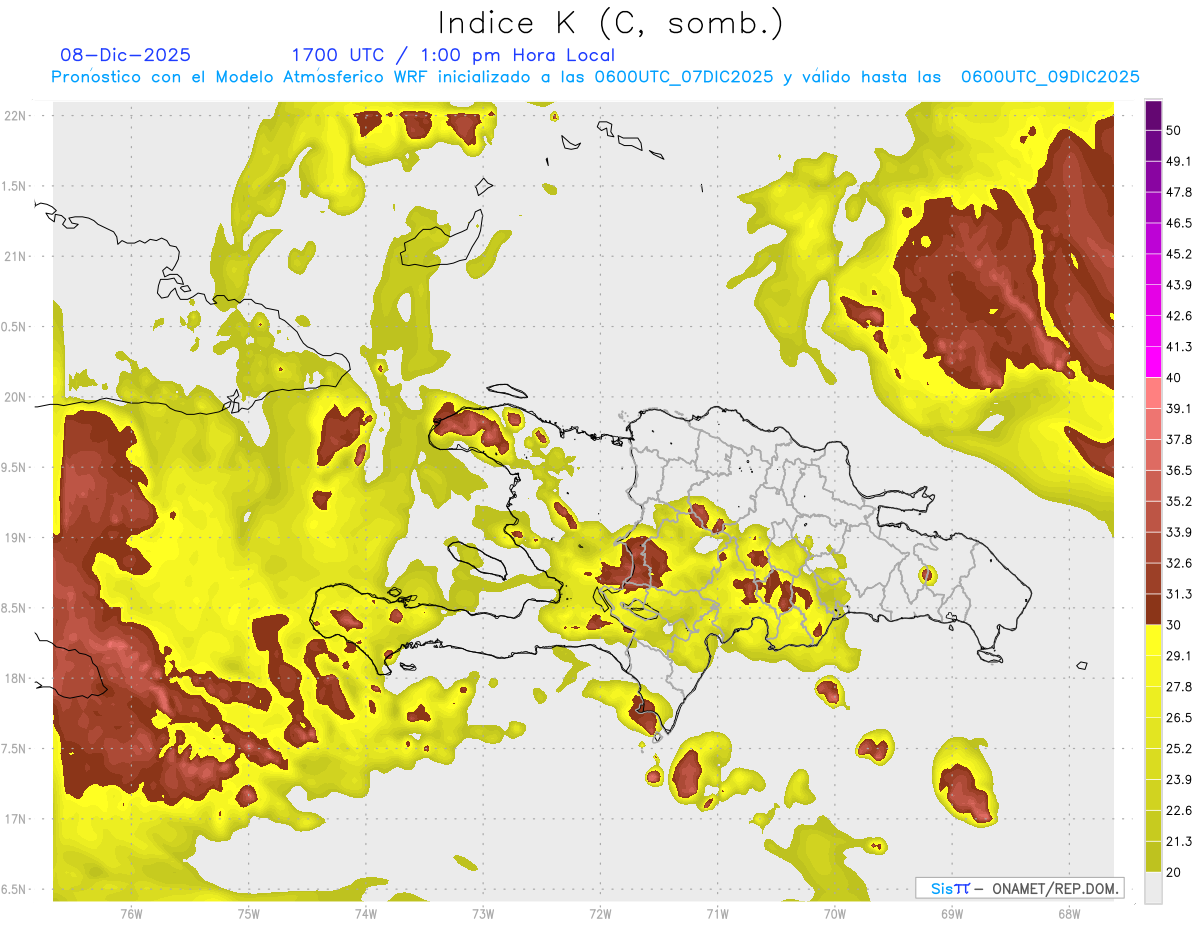Viewport: 1200px width, 927px height.
Task: Click the colorbar value '36.5'
Action: coord(1179,470)
